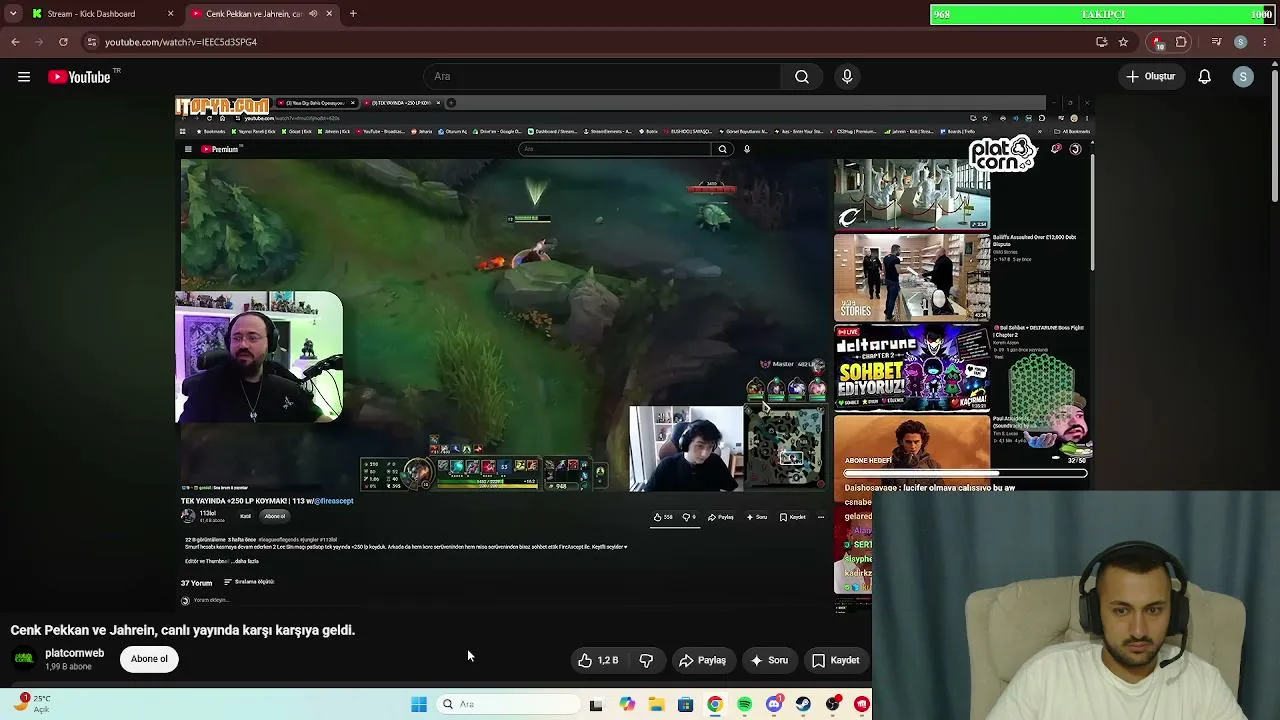Bookmark this page with the star icon

coord(1123,42)
